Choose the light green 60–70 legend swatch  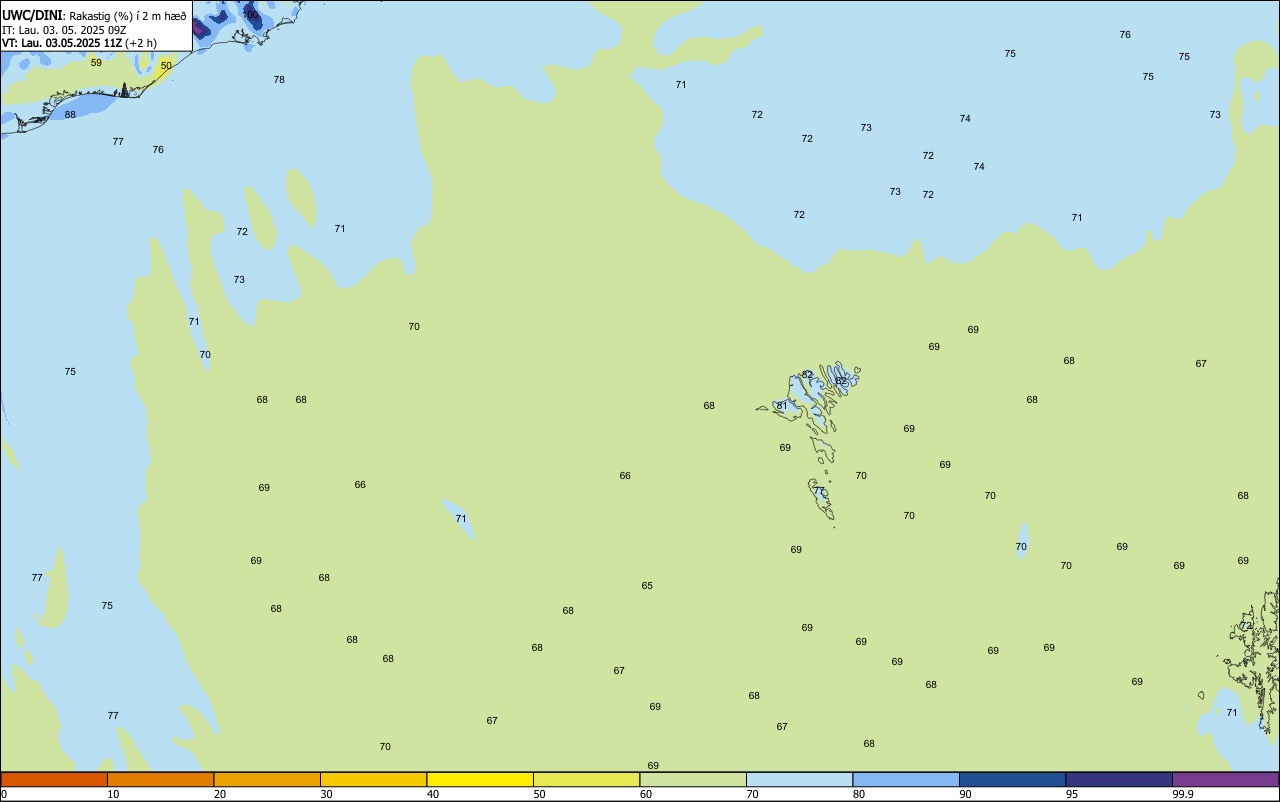(693, 779)
